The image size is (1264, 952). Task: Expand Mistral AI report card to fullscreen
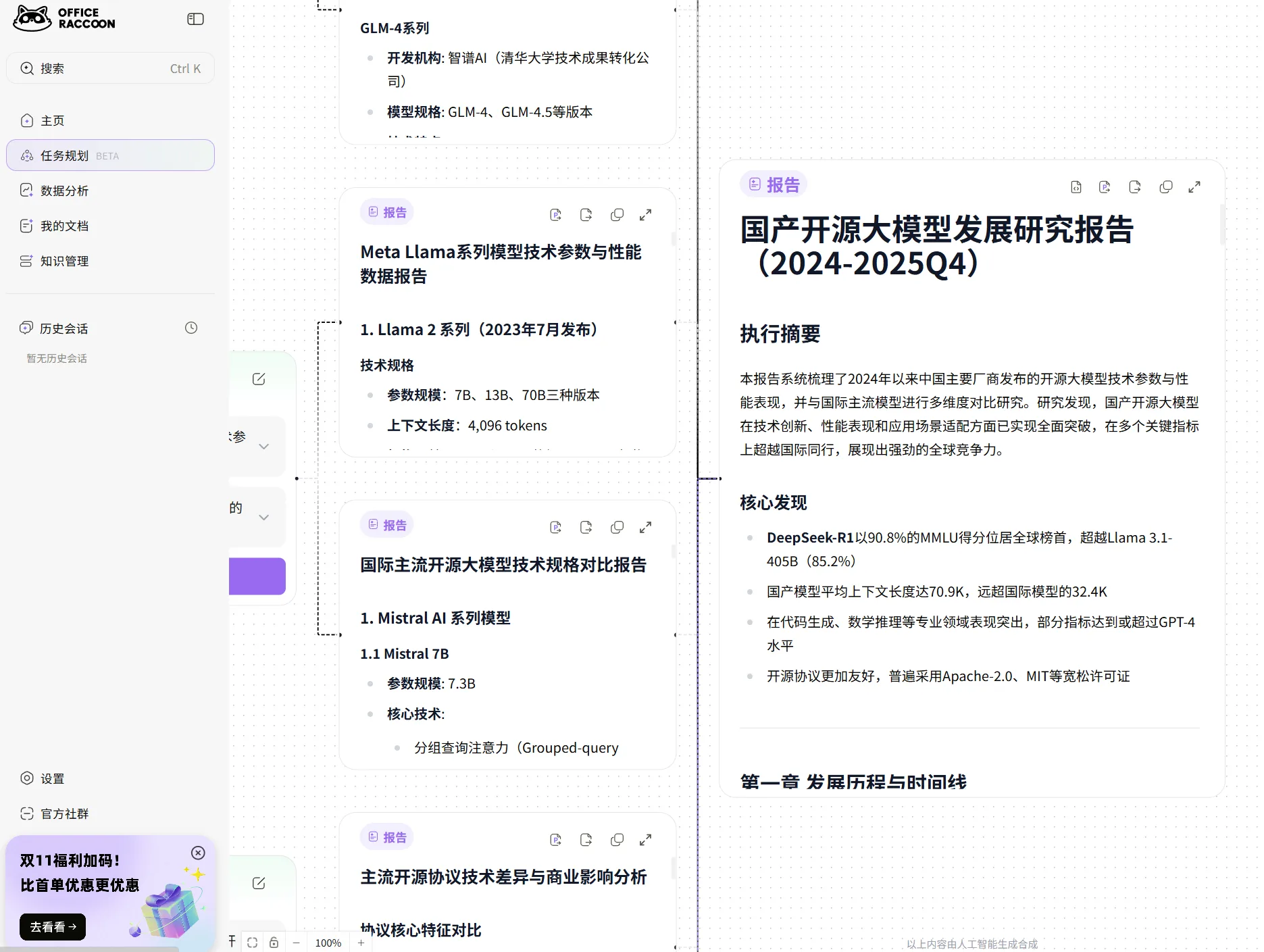click(x=646, y=527)
